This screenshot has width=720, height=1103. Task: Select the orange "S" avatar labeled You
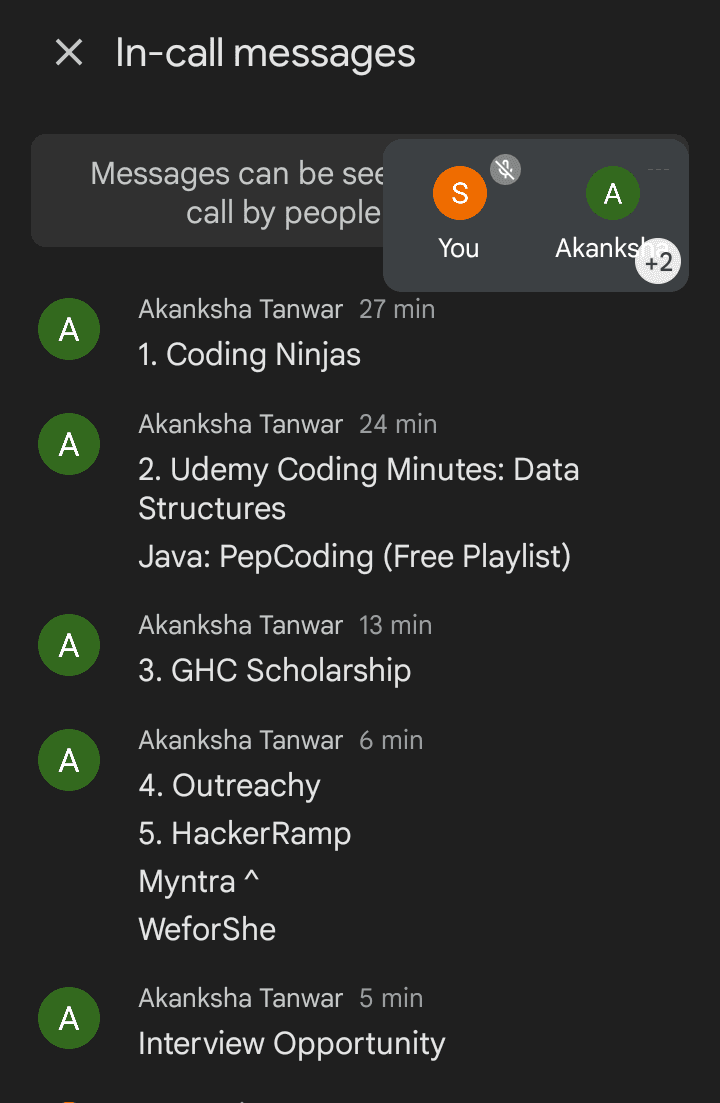(460, 194)
